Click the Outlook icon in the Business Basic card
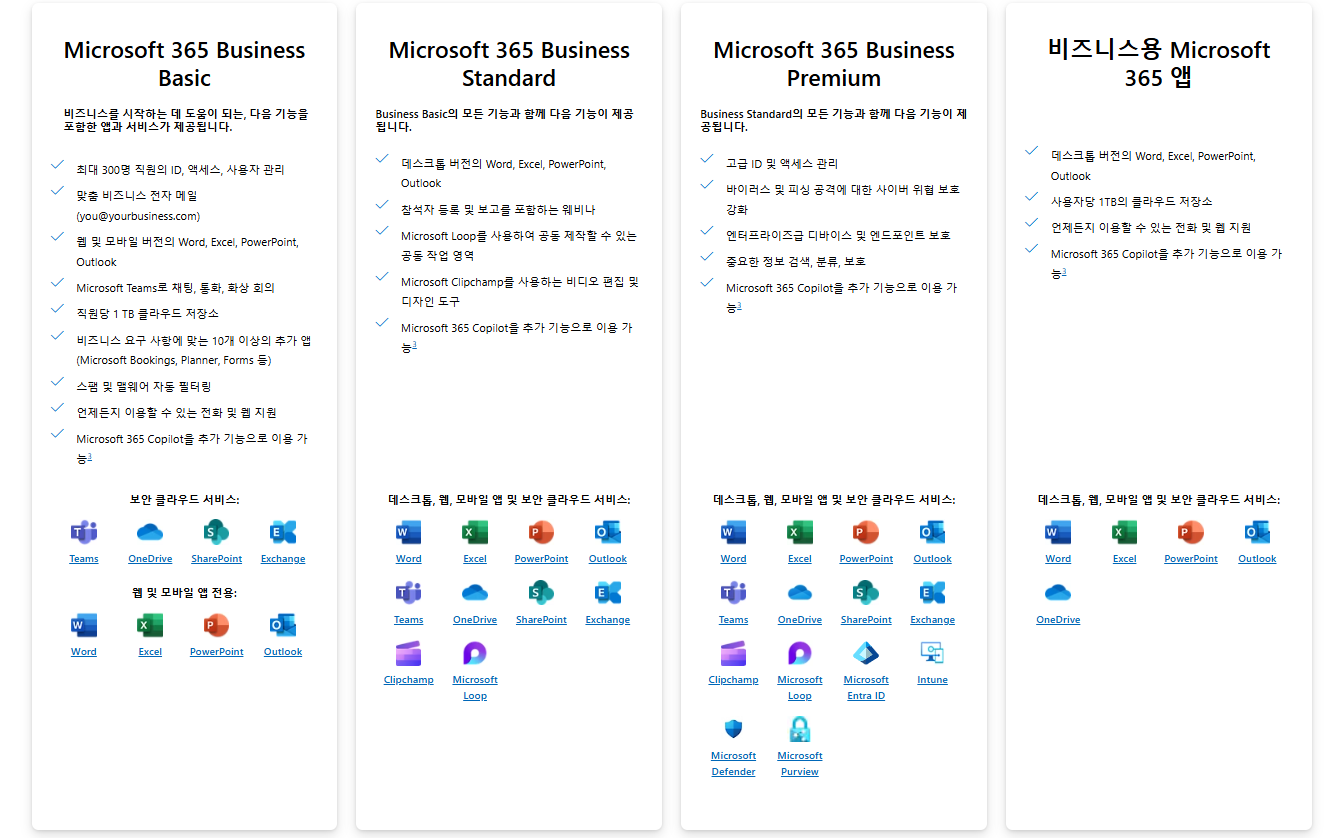 (283, 625)
